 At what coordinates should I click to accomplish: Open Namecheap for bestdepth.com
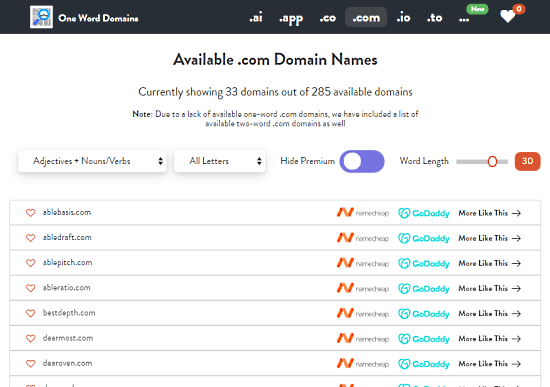363,313
